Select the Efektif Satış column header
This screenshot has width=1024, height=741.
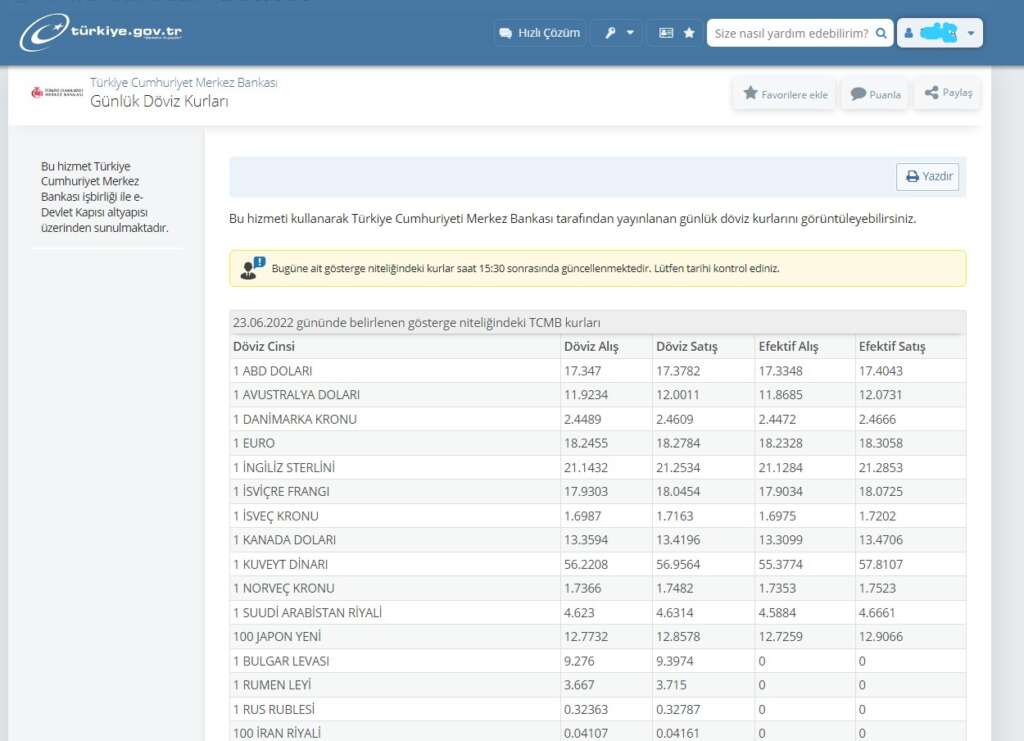891,347
